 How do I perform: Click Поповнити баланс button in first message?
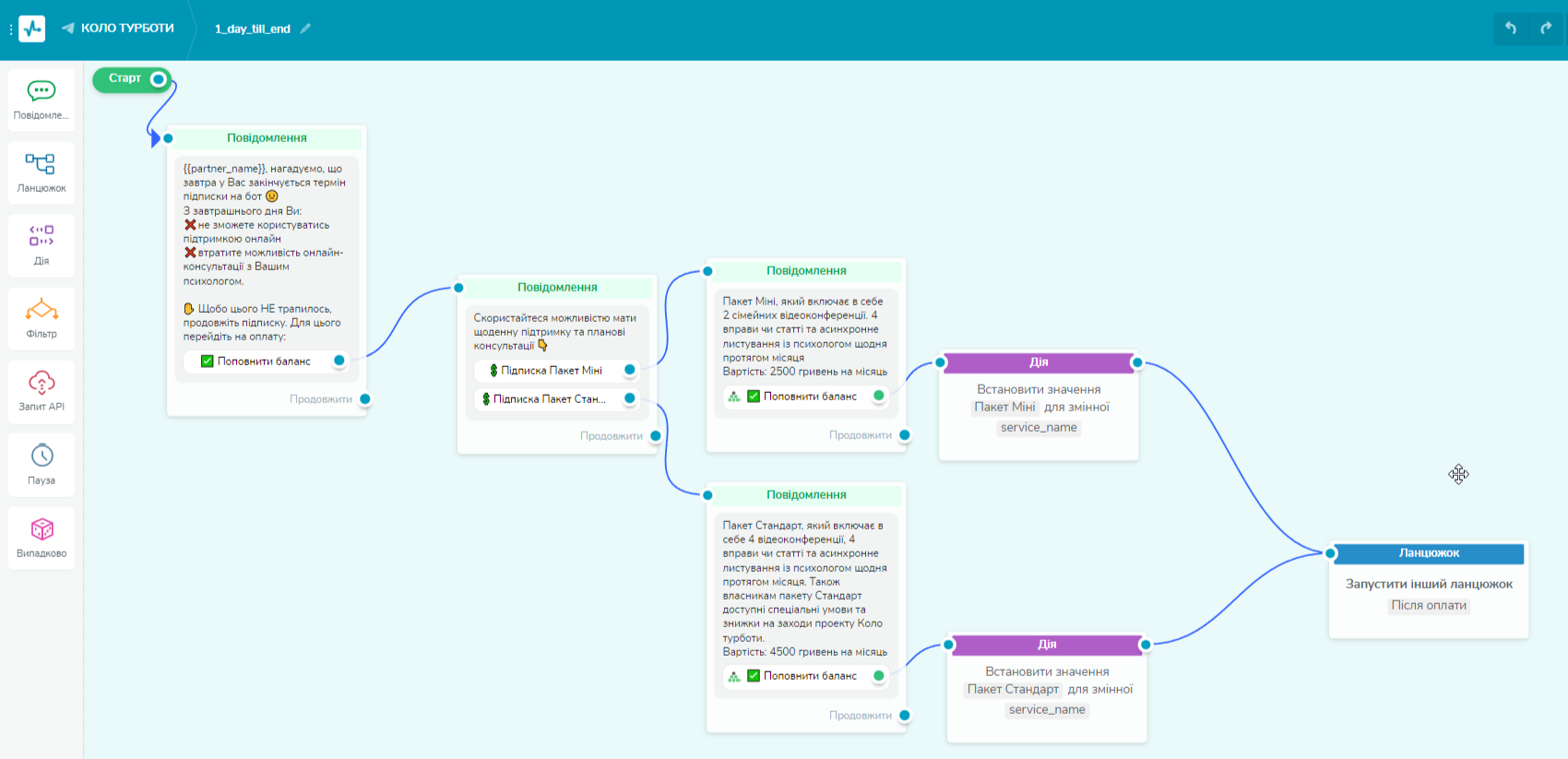point(264,362)
